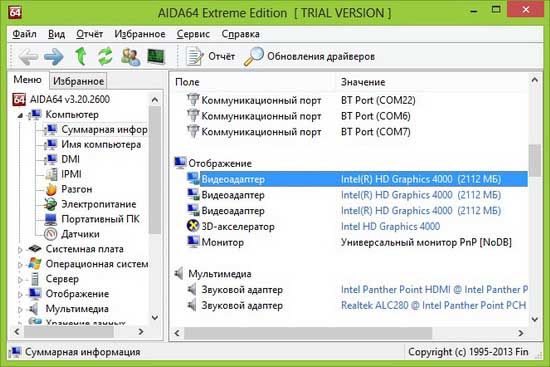Open the Отчёт menu in the menu bar
This screenshot has width=550, height=367.
click(x=89, y=34)
